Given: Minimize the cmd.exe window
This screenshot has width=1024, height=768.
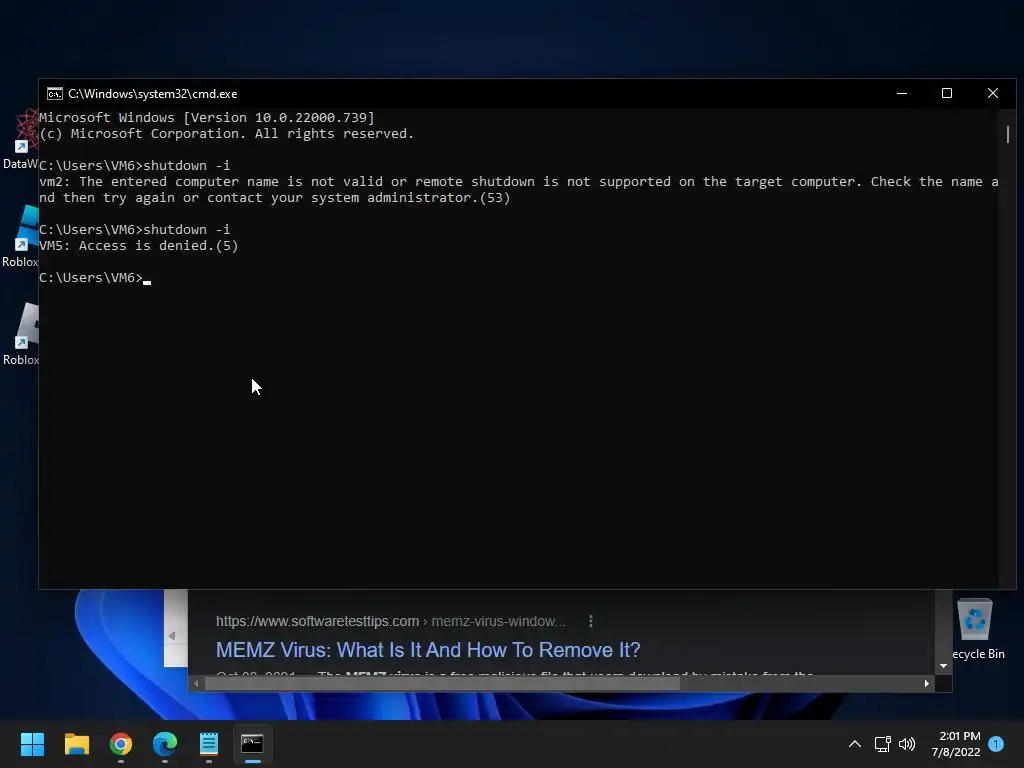Looking at the screenshot, I should tap(902, 93).
